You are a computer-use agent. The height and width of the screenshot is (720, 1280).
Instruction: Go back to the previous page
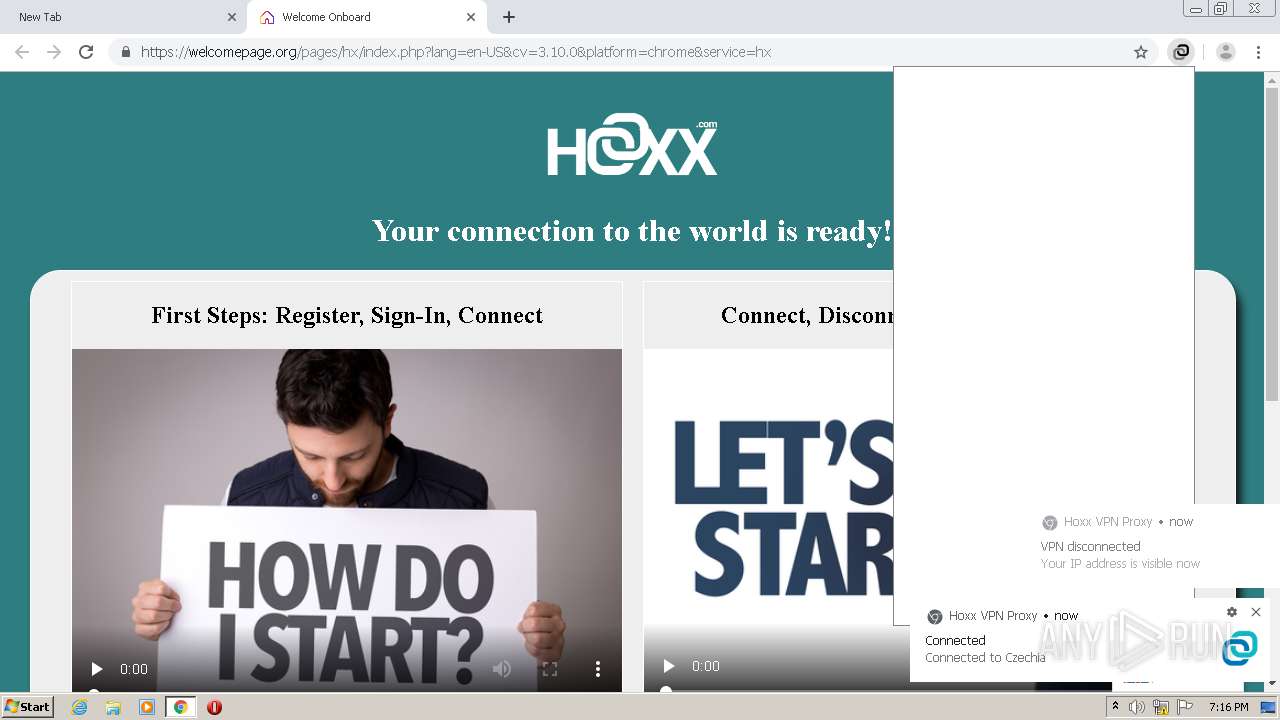click(22, 52)
